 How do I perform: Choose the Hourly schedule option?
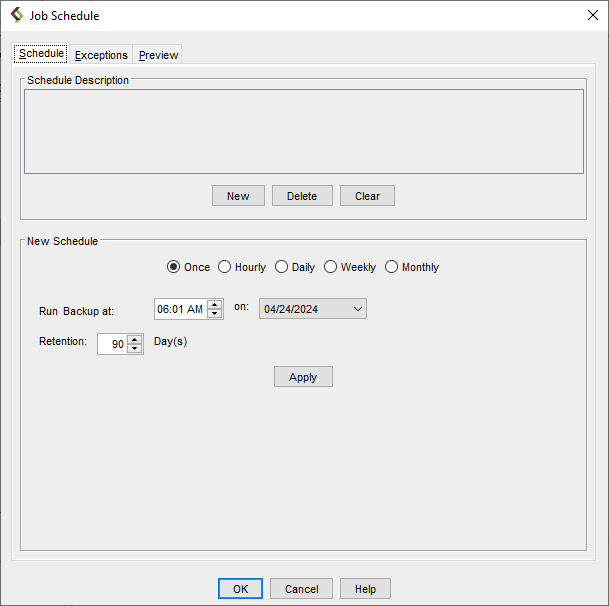[x=224, y=267]
